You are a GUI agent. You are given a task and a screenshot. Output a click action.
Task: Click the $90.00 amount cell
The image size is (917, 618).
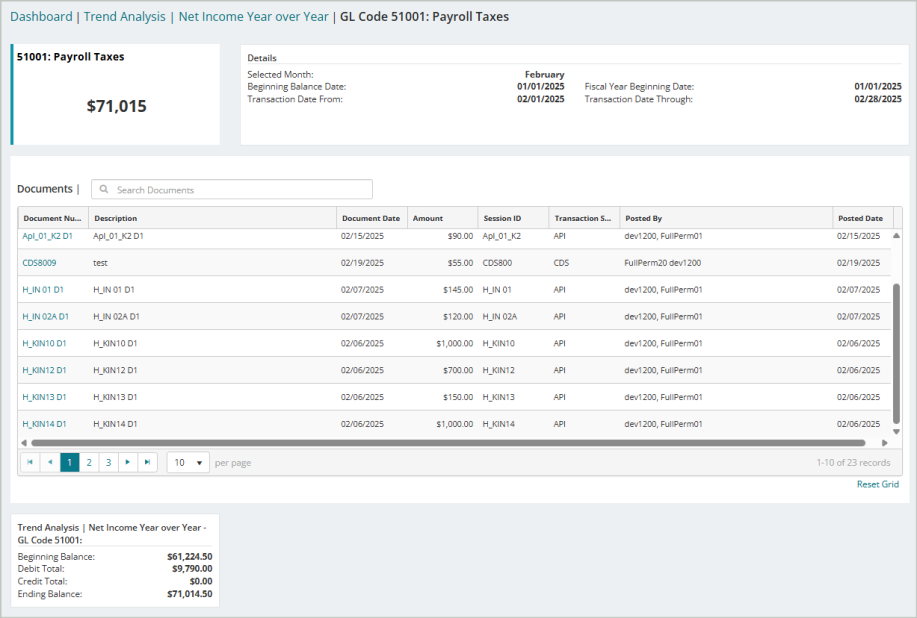460,236
